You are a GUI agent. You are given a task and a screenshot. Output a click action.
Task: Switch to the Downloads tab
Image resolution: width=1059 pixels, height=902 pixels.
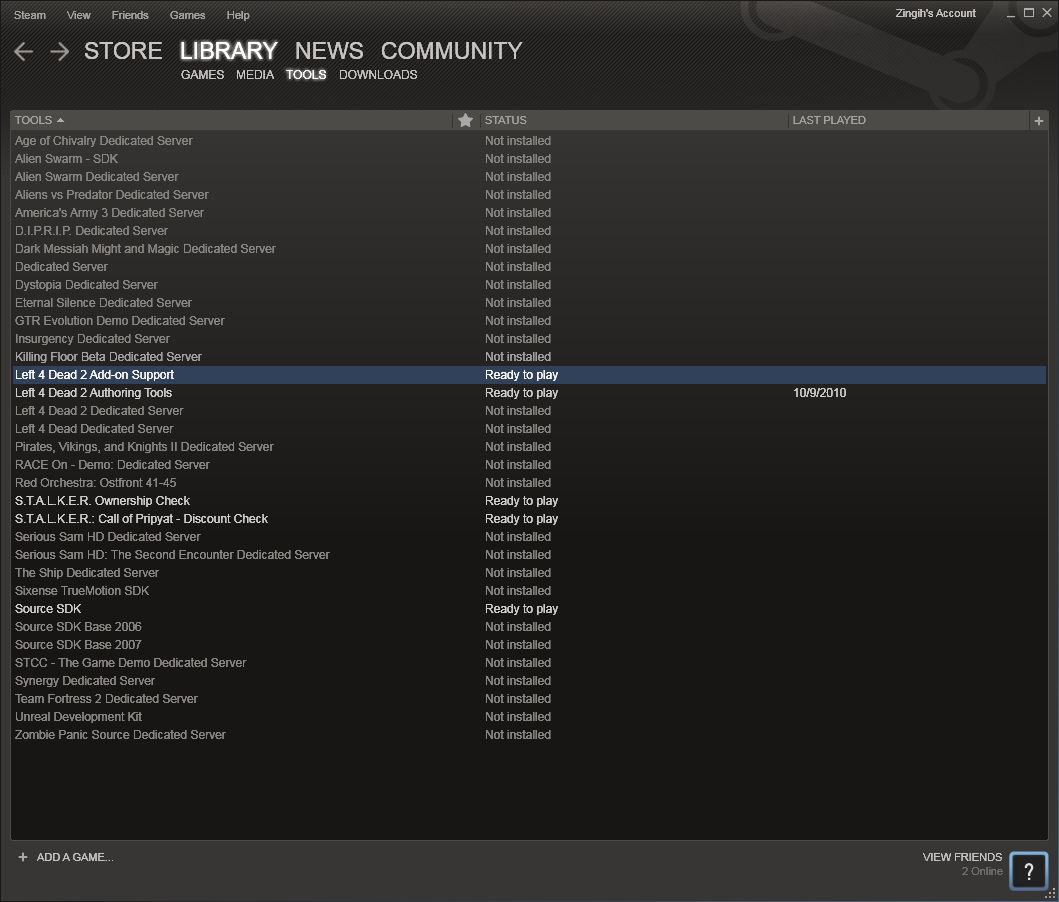378,75
